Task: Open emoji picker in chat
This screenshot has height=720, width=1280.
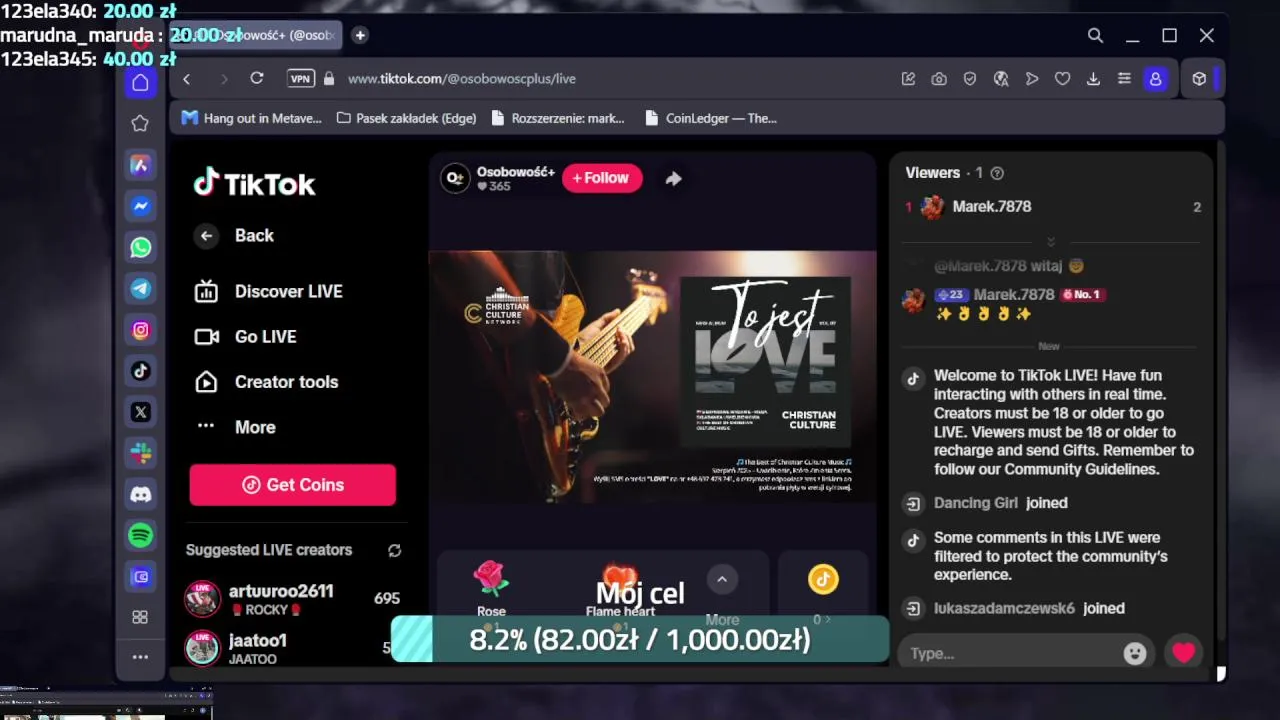Action: click(x=1135, y=653)
